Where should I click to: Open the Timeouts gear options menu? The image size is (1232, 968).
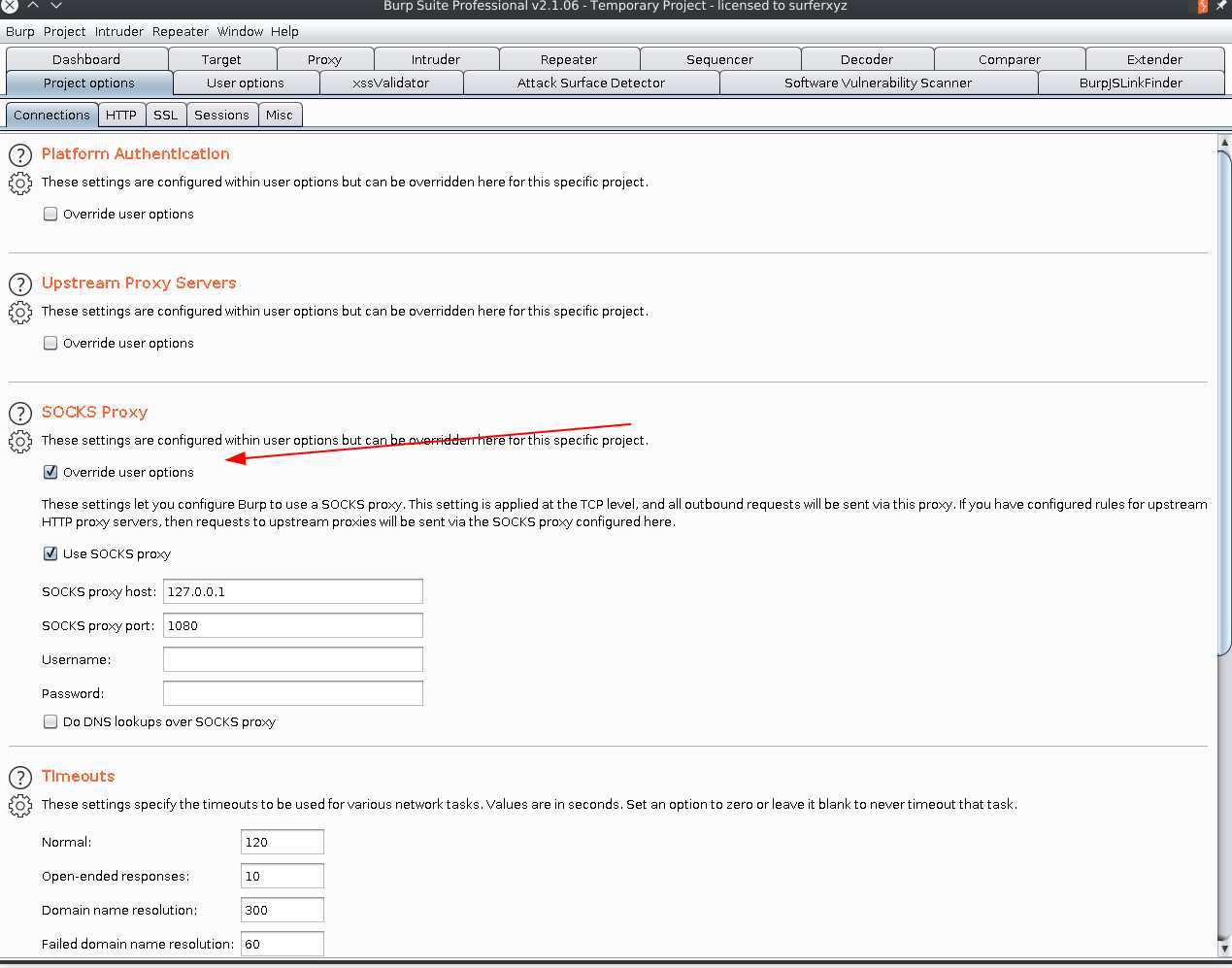pos(20,805)
